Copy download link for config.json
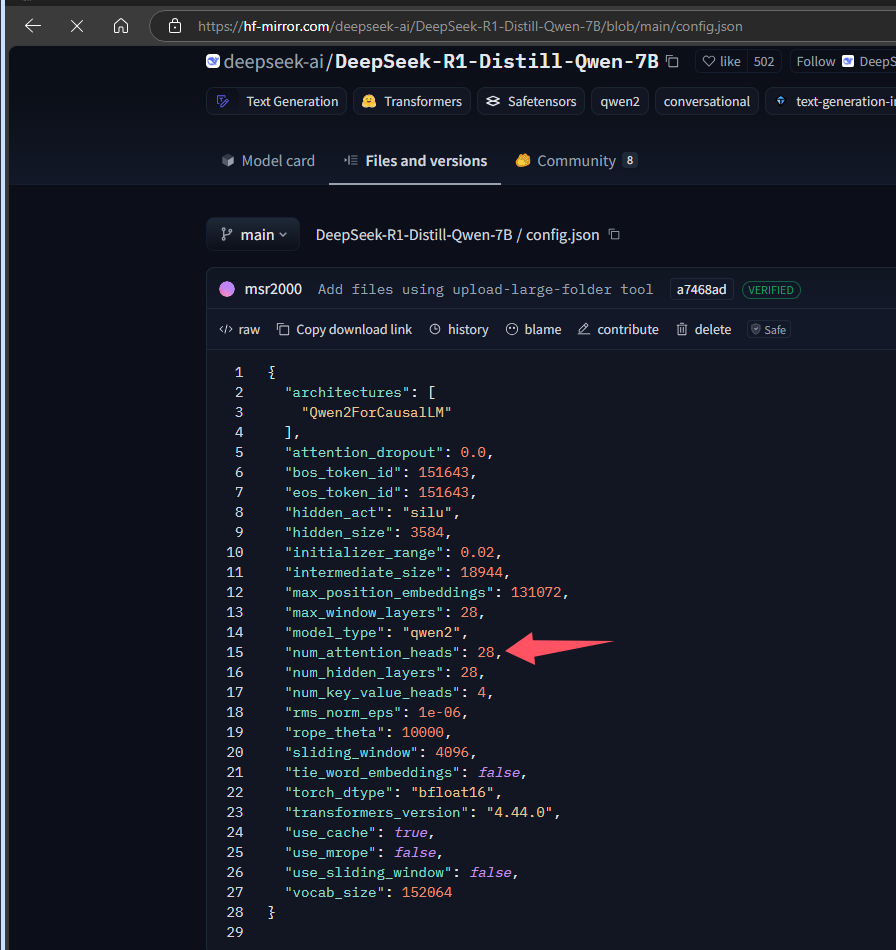896x950 pixels. 345,330
